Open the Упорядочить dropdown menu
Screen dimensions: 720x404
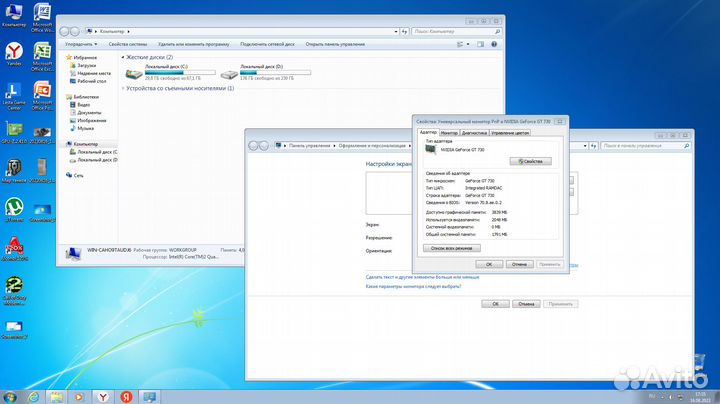pos(81,45)
